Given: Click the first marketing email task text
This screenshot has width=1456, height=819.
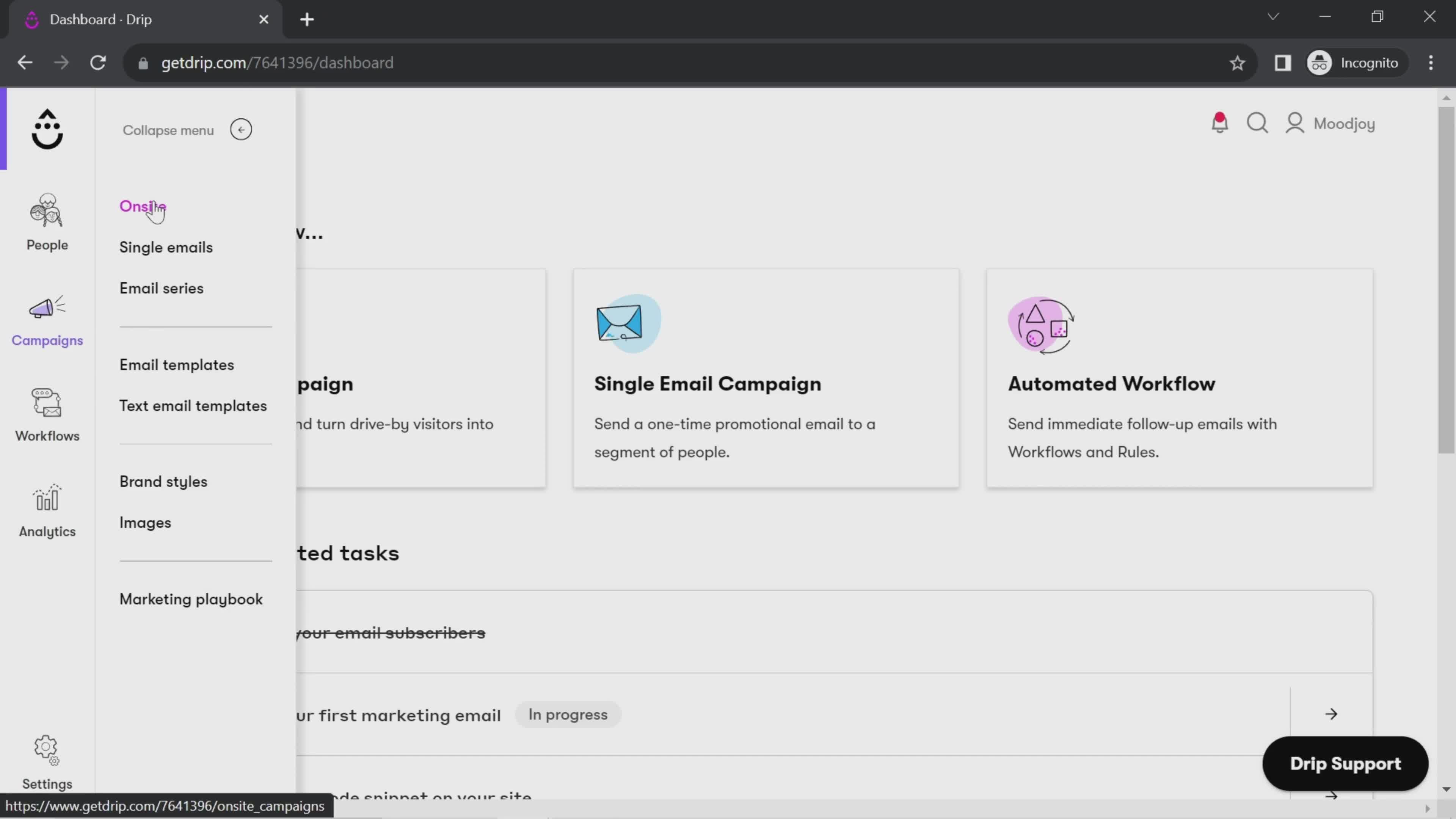Looking at the screenshot, I should pyautogui.click(x=398, y=715).
